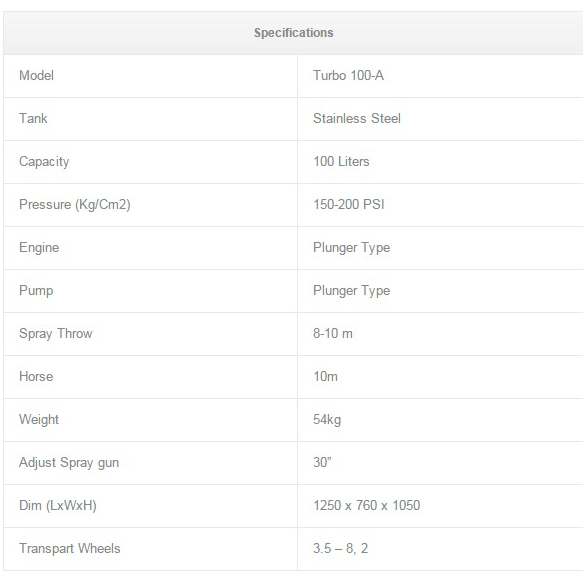Screen dimensions: 583x579
Task: Select the Adjust Spray gun label
Action: pos(69,463)
